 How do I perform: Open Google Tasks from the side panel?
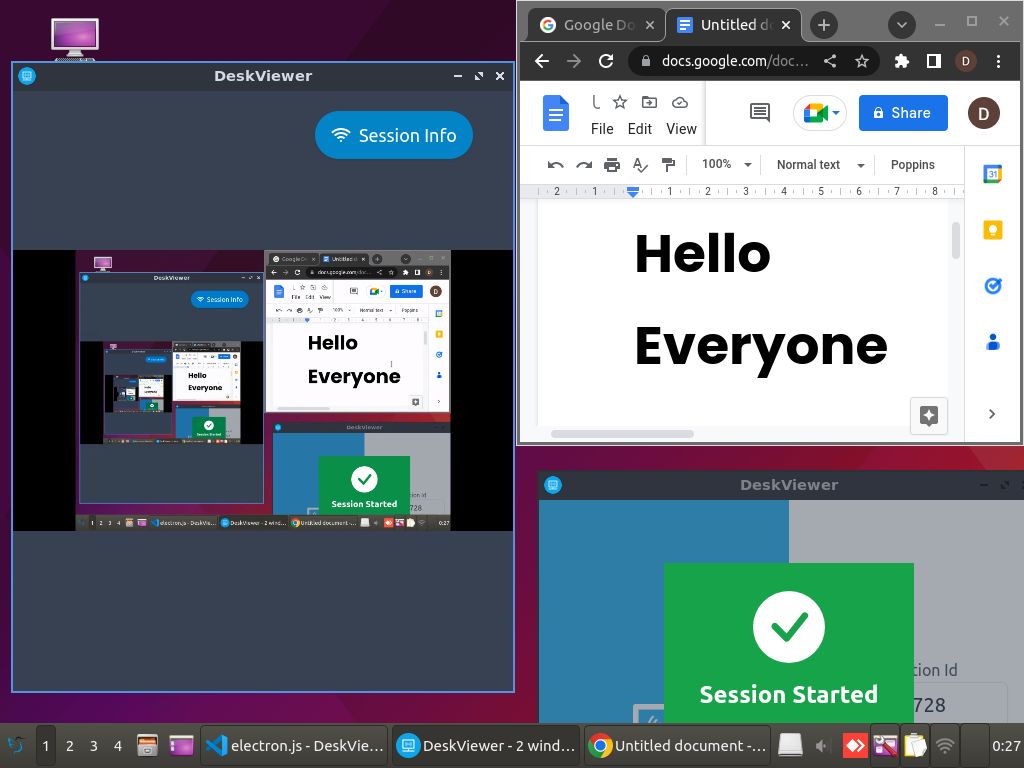[x=992, y=286]
